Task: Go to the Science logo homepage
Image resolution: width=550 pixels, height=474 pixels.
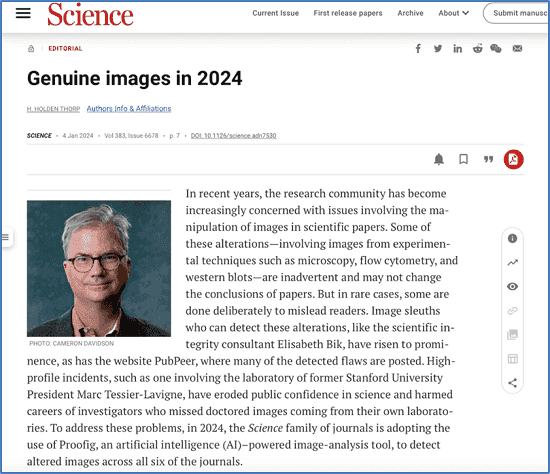Action: point(90,15)
